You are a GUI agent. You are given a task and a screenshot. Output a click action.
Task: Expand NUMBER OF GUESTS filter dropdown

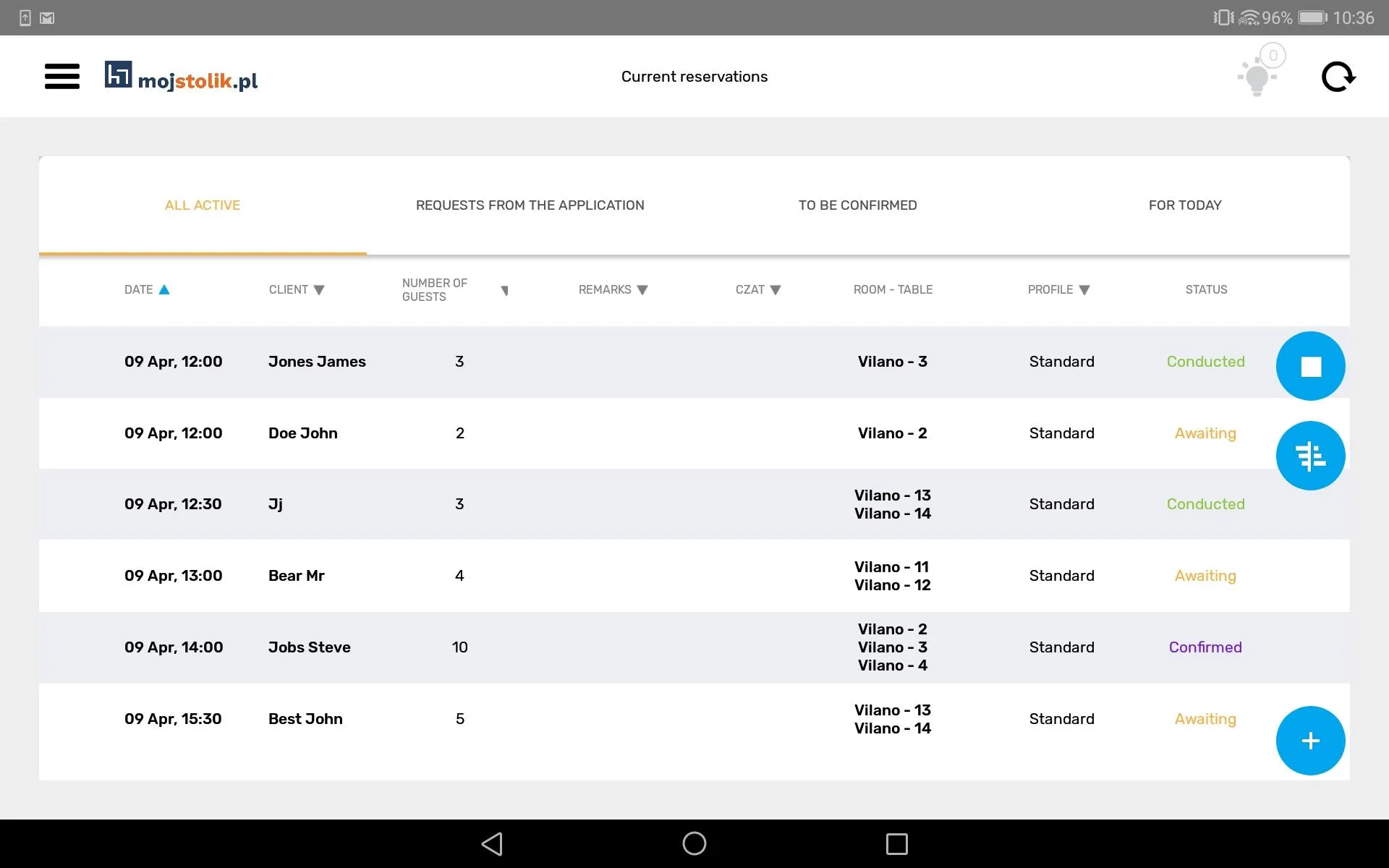click(x=504, y=290)
